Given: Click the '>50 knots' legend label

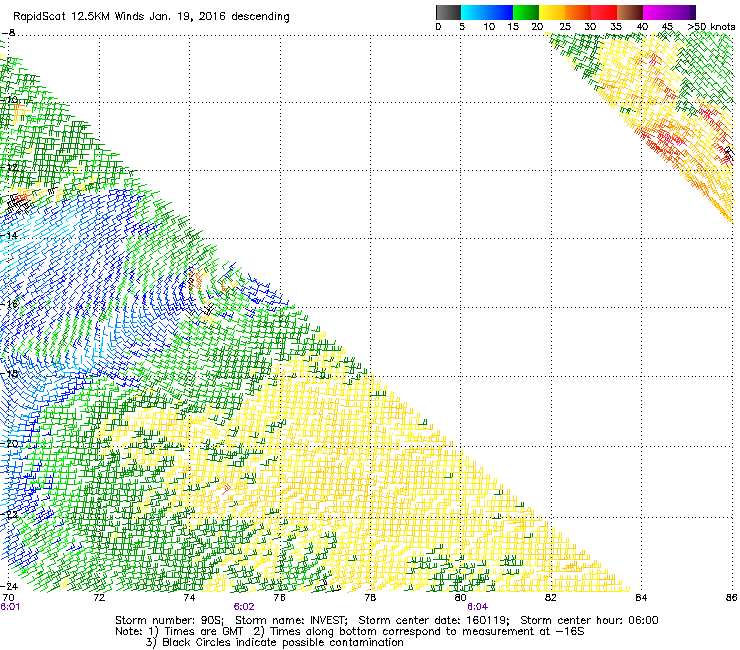Looking at the screenshot, I should [x=711, y=27].
